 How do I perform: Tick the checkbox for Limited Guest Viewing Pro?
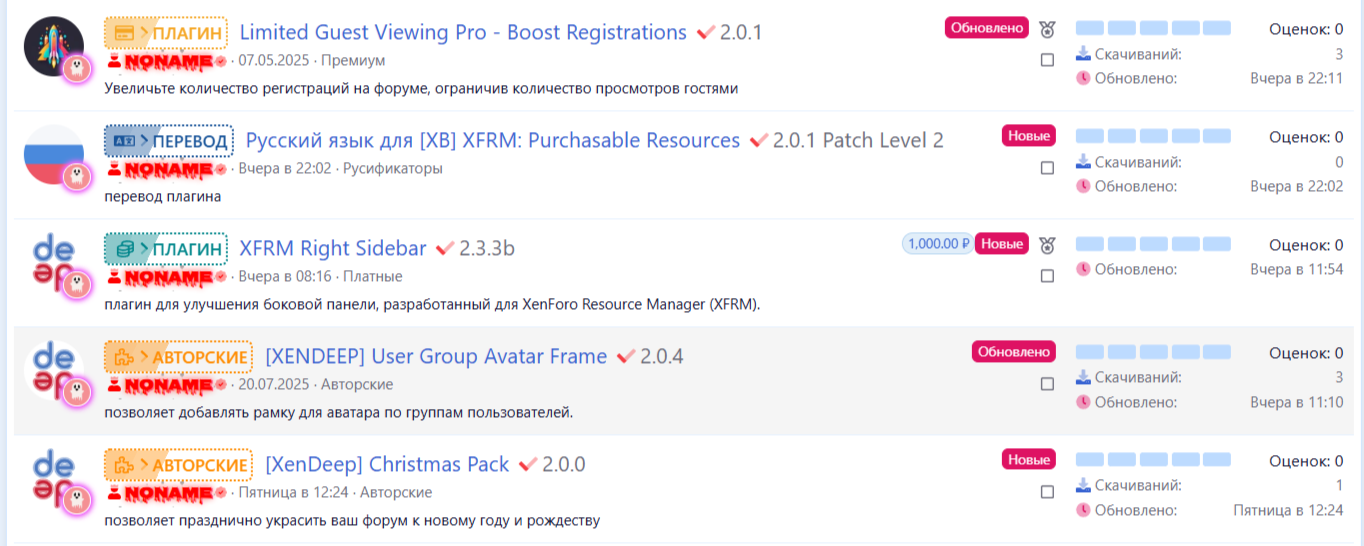[1047, 60]
